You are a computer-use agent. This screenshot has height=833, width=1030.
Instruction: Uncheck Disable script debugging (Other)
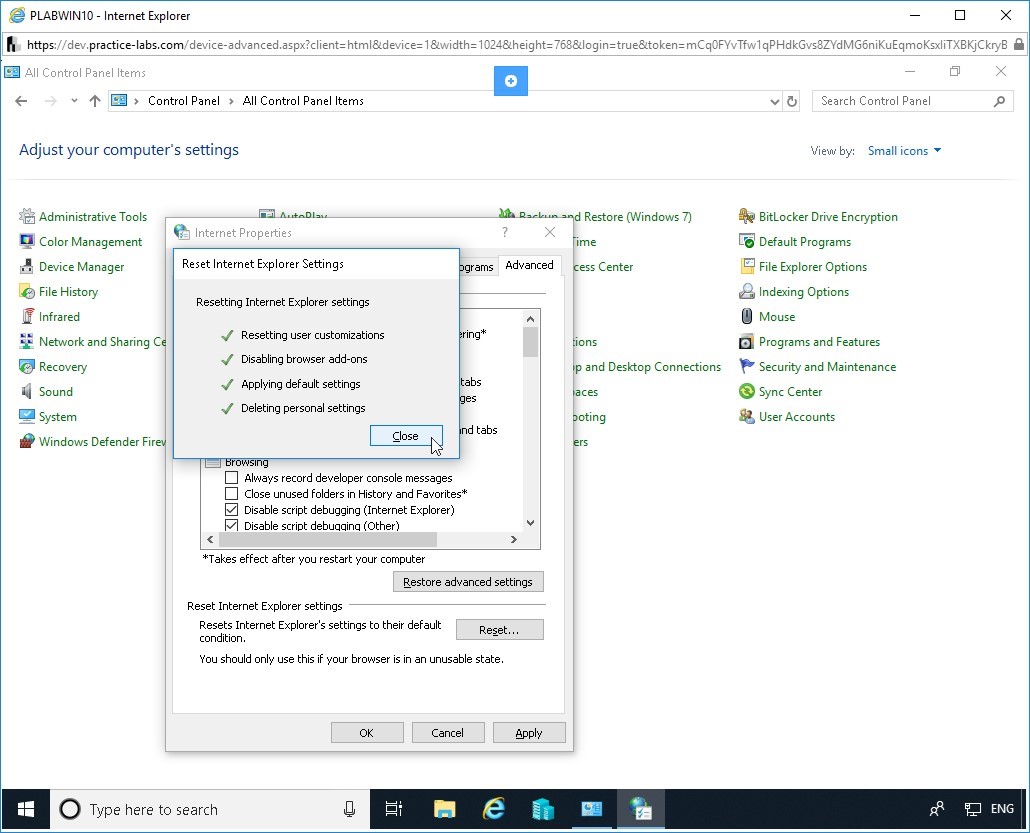231,526
